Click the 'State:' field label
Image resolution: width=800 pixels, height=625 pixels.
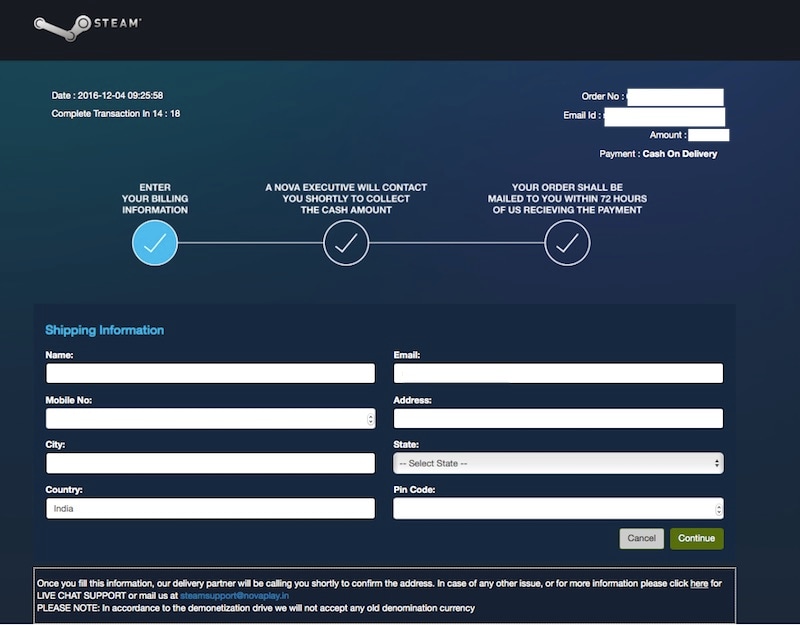(406, 444)
